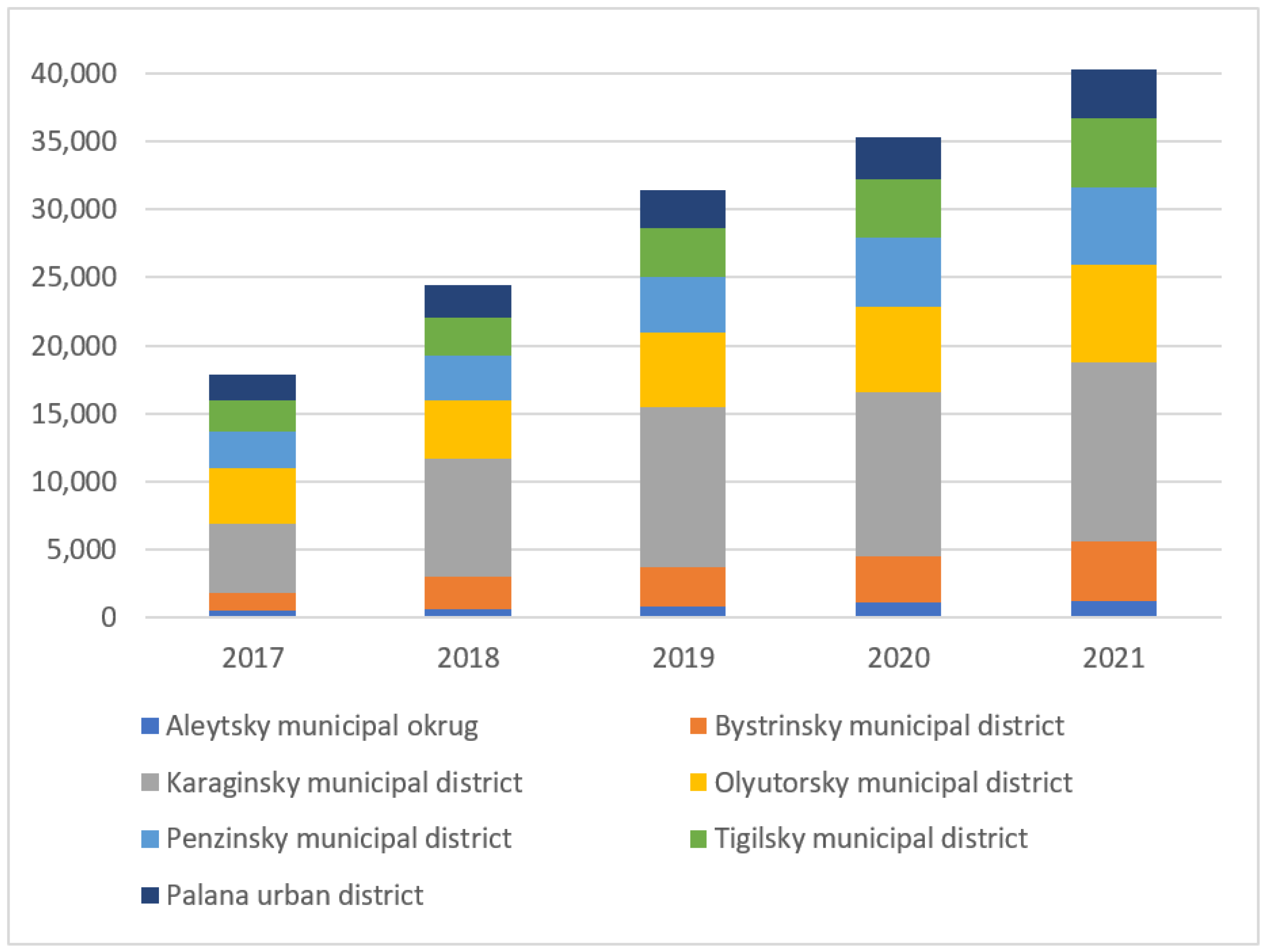
Task: Click the Aleytsky municipal okrug legend swatch
Action: 150,726
